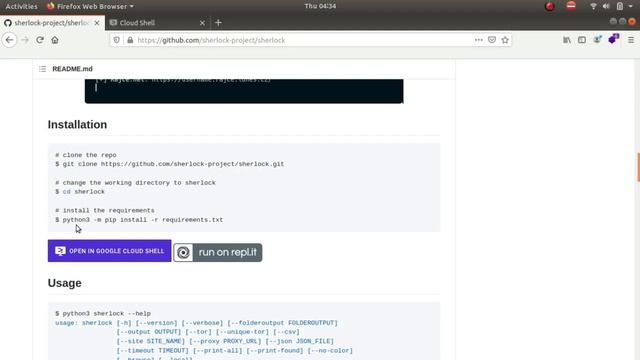Open a new tab with plus button
The height and width of the screenshot is (360, 640).
pyautogui.click(x=218, y=23)
